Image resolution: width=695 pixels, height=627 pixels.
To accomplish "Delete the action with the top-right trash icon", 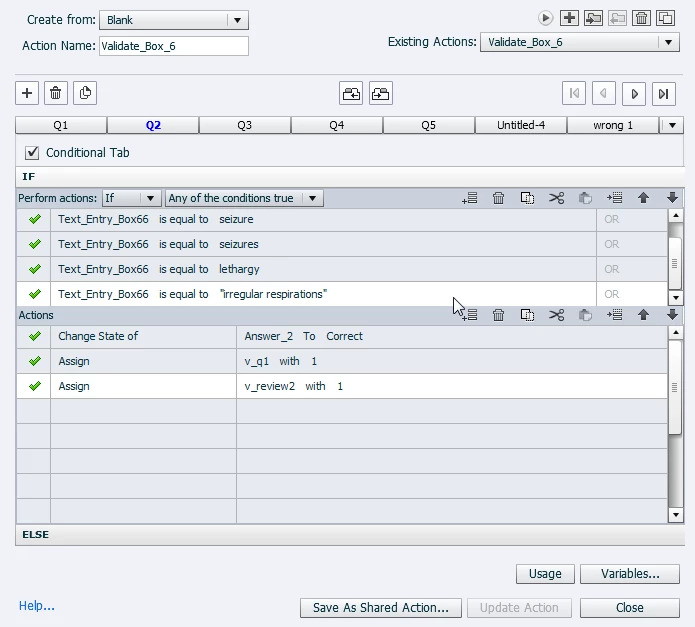I will (x=641, y=18).
